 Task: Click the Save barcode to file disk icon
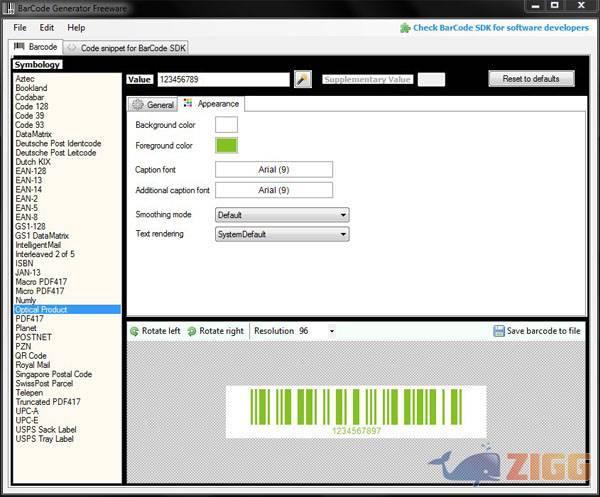tap(499, 331)
